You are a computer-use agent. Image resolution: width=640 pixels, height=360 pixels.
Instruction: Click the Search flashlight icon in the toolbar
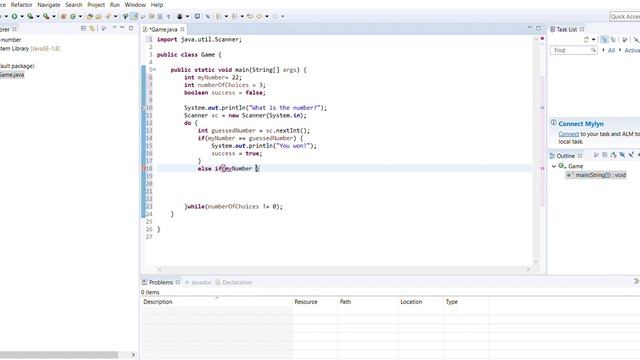(108, 16)
